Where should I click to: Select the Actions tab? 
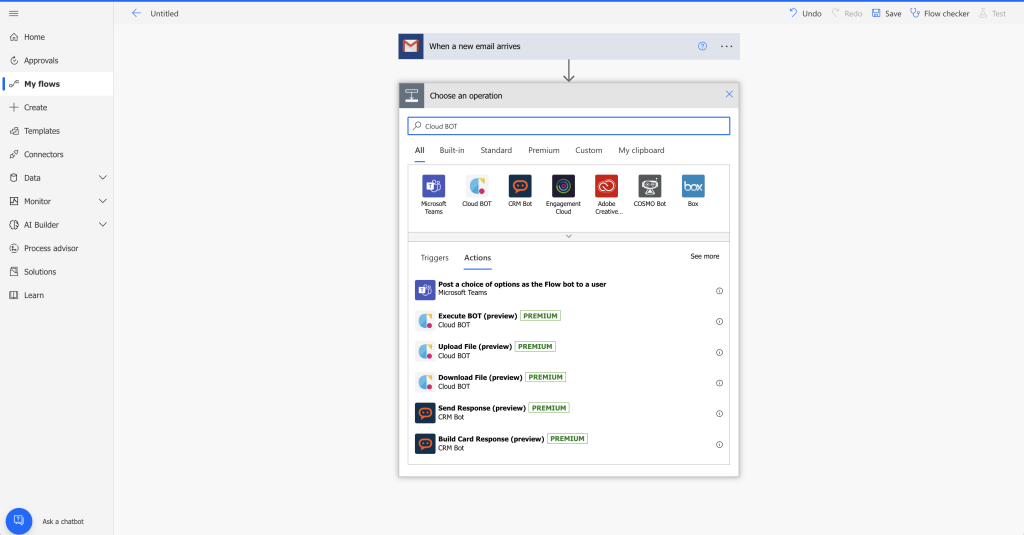pos(477,258)
